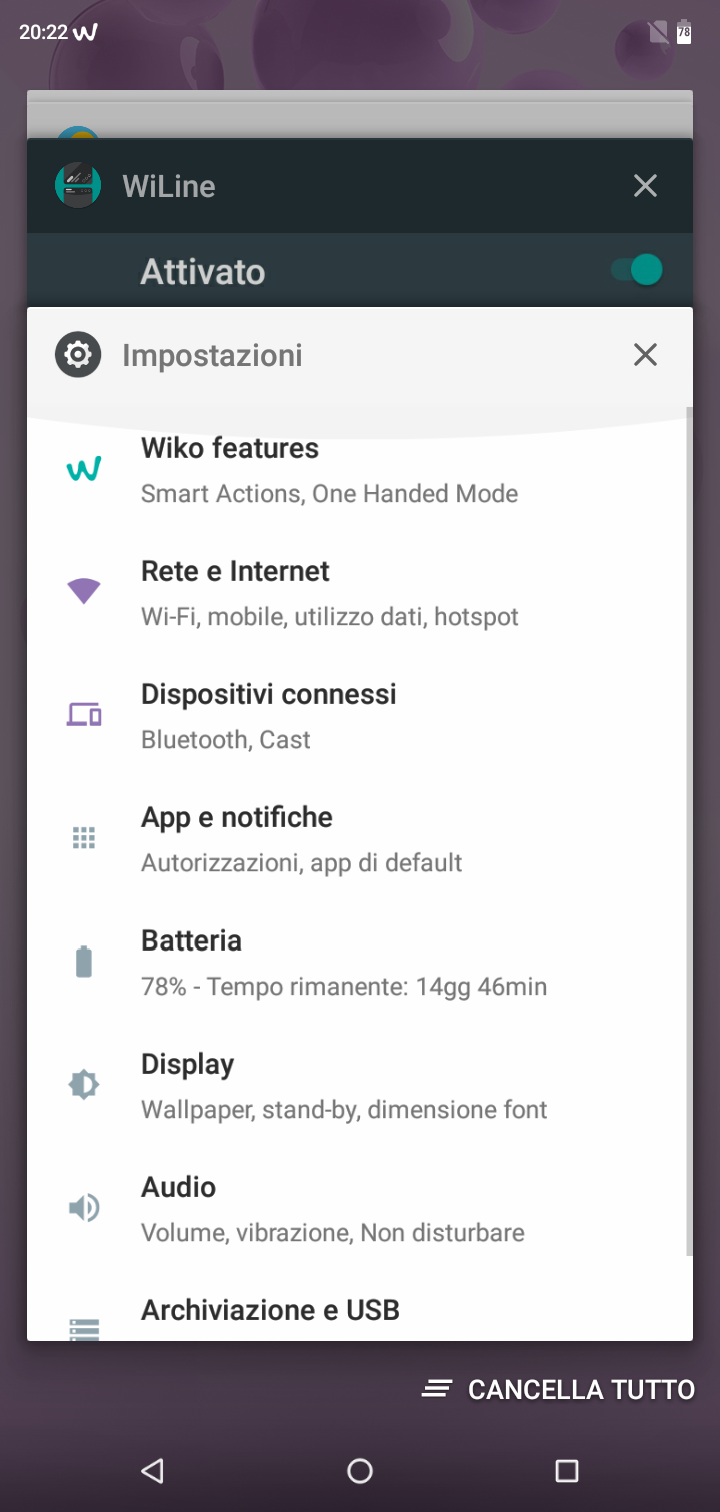Viewport: 720px width, 1512px height.
Task: Open Rete e Internet settings
Action: [360, 593]
